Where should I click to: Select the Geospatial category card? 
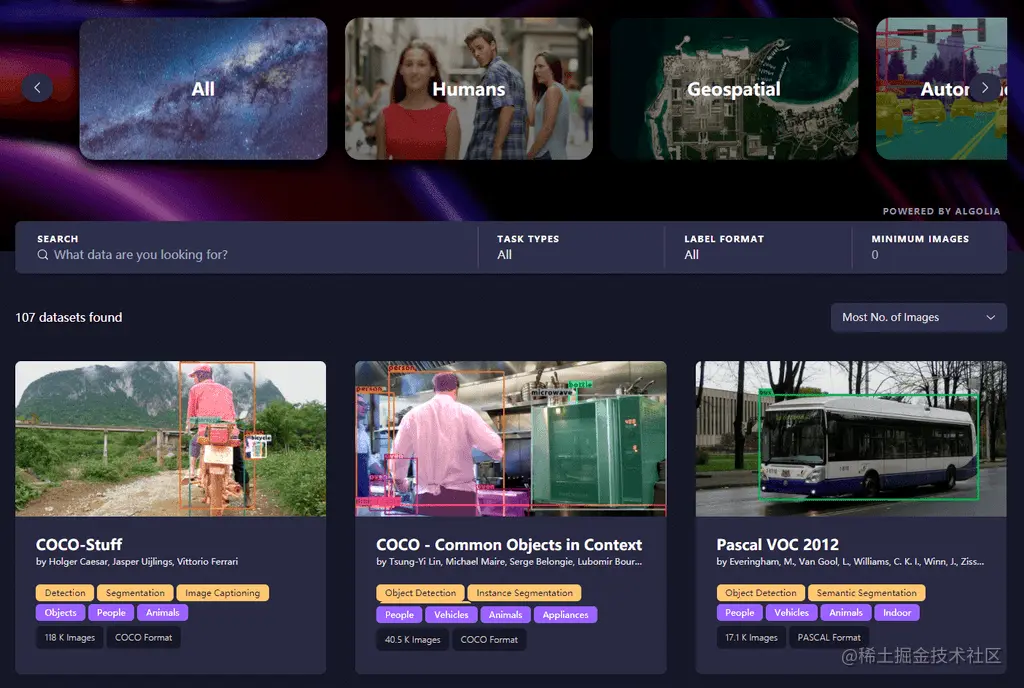pyautogui.click(x=734, y=89)
